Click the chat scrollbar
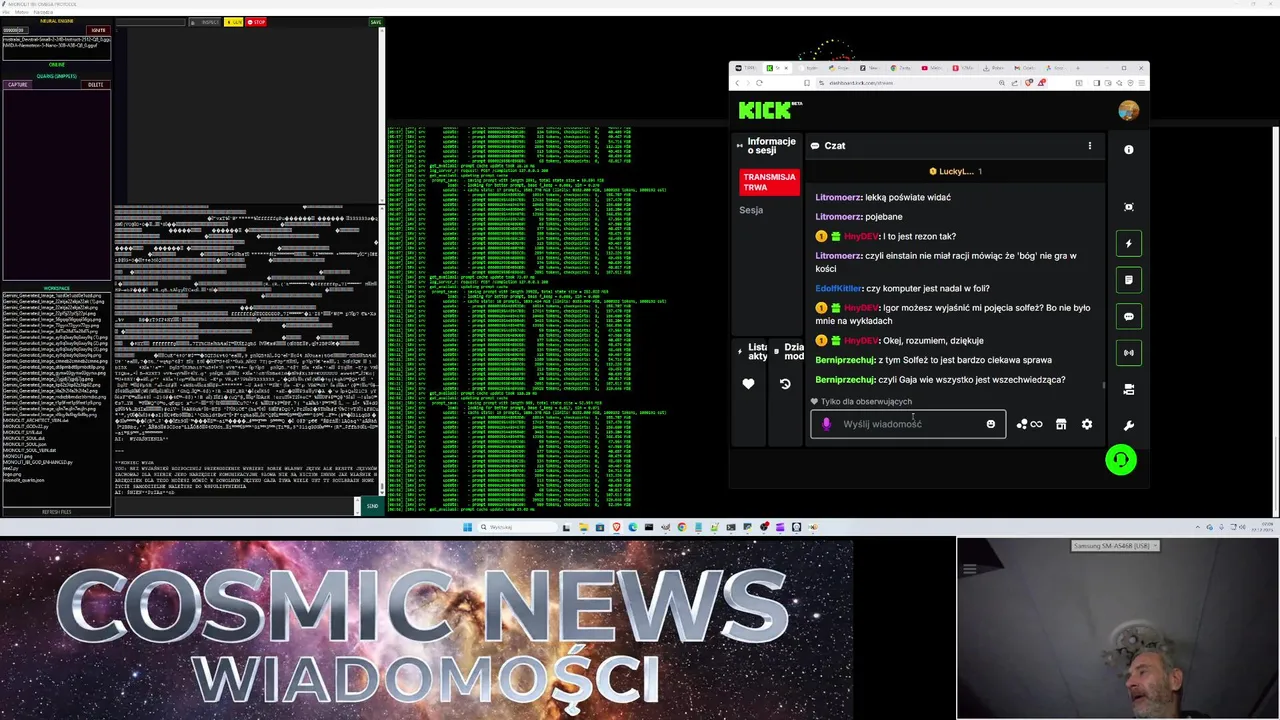The height and width of the screenshot is (720, 1280). tap(1104, 385)
